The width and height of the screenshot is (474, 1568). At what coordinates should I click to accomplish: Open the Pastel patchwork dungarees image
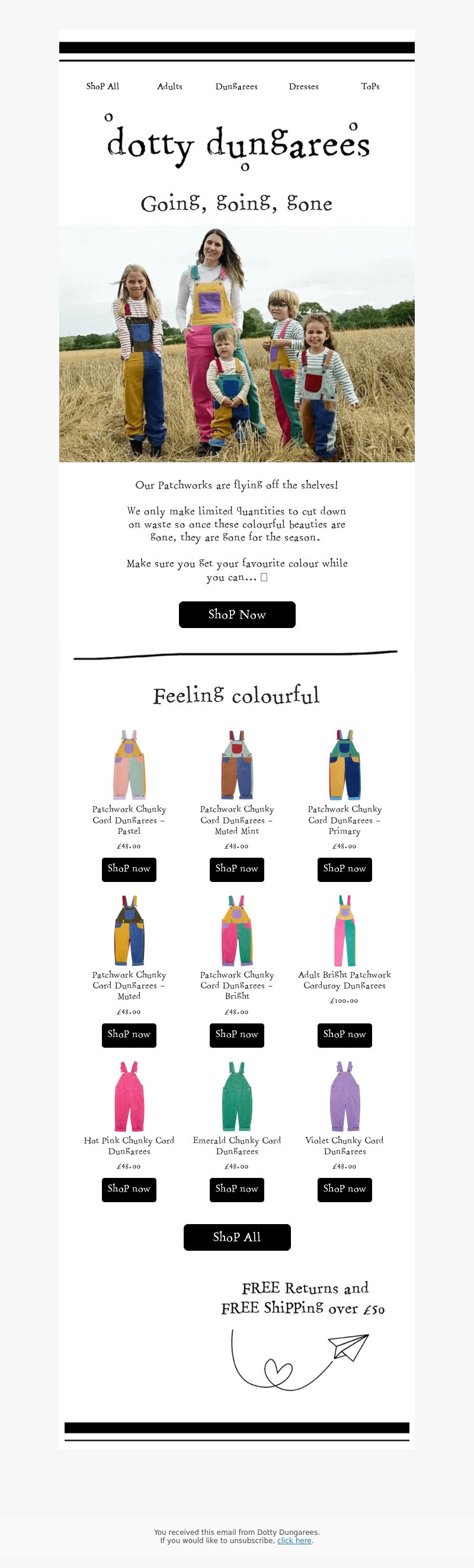(x=129, y=765)
